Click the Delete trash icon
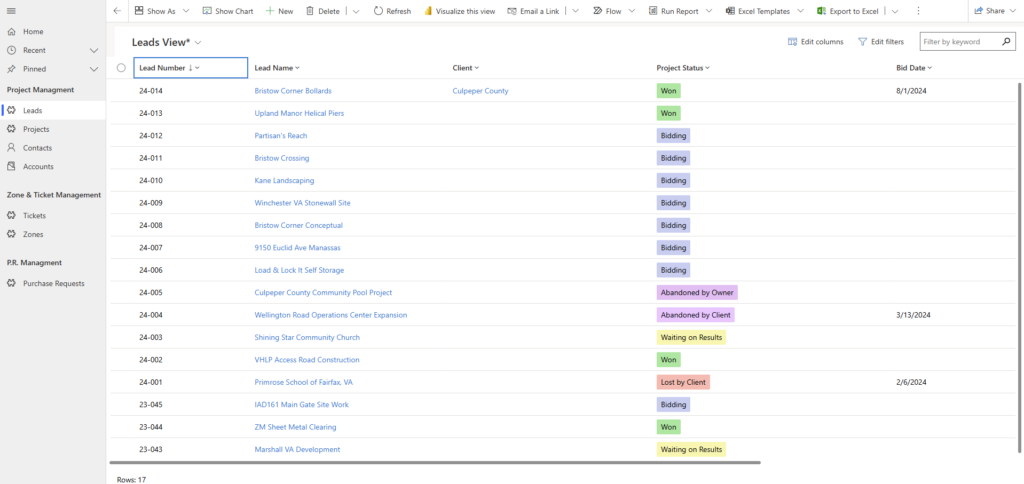Image resolution: width=1024 pixels, height=484 pixels. 310,11
